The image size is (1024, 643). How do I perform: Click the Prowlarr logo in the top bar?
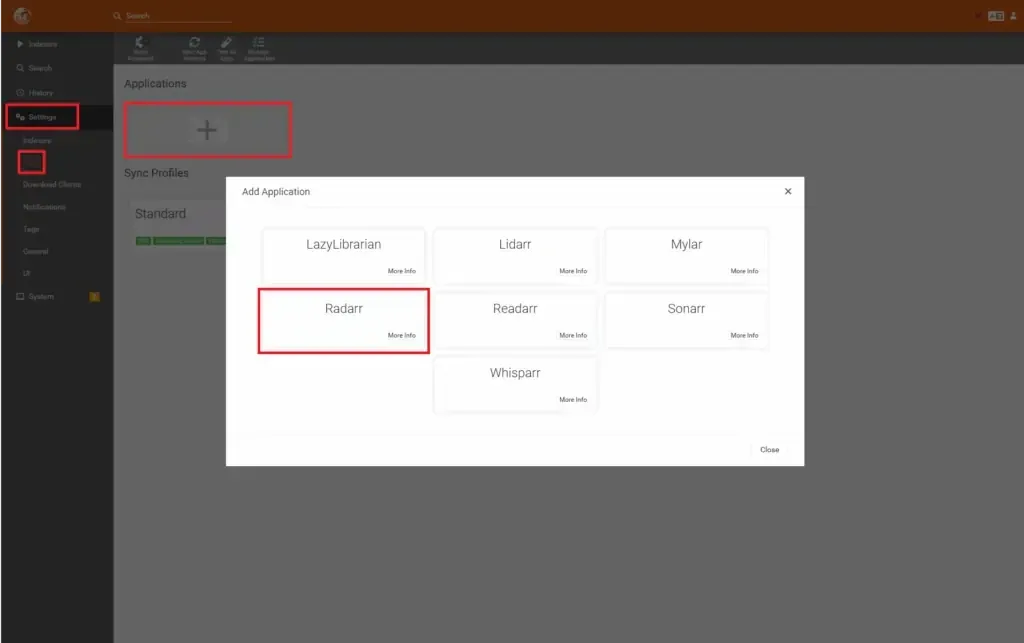tap(22, 15)
